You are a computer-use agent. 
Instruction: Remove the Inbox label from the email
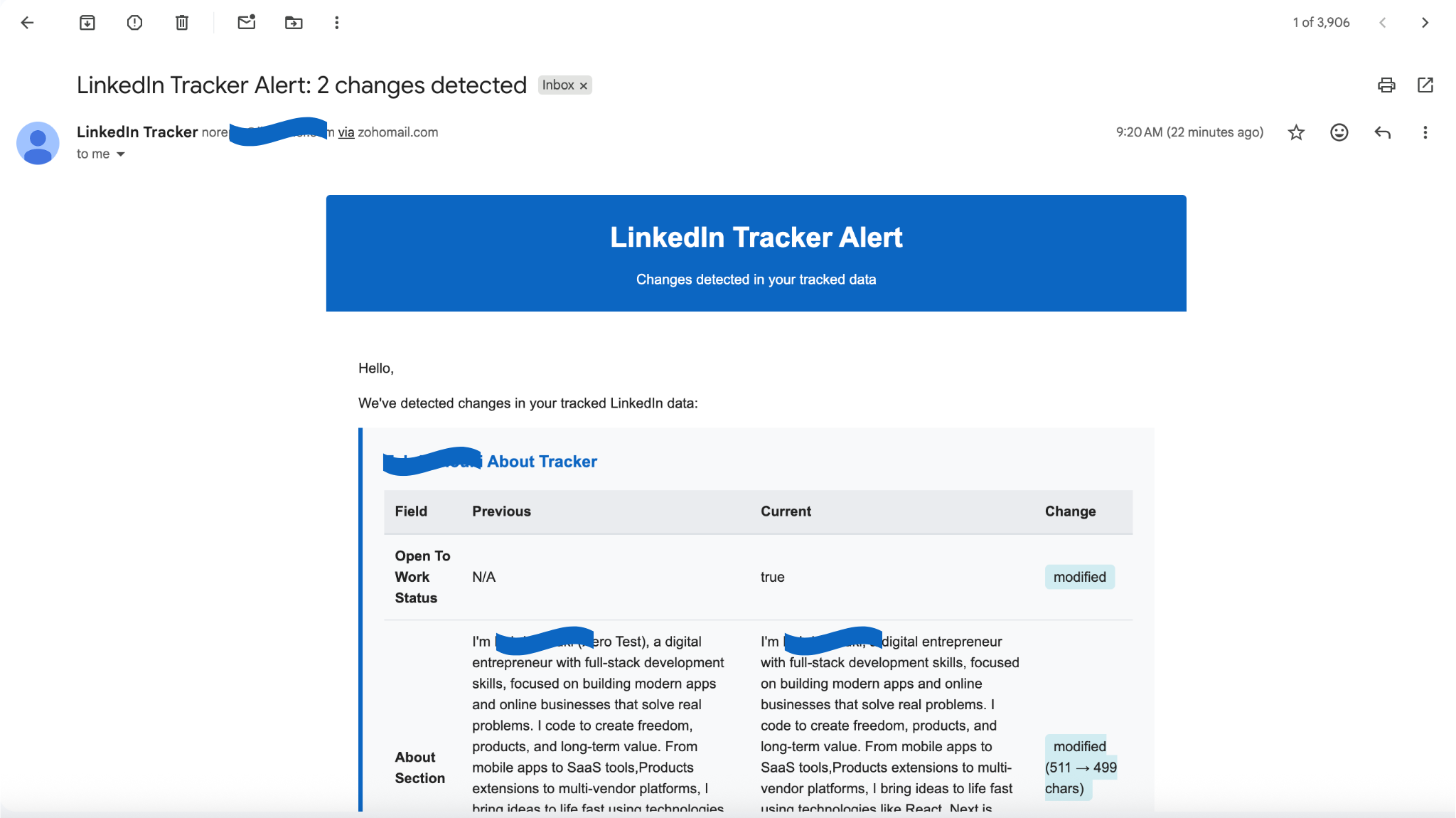(583, 85)
